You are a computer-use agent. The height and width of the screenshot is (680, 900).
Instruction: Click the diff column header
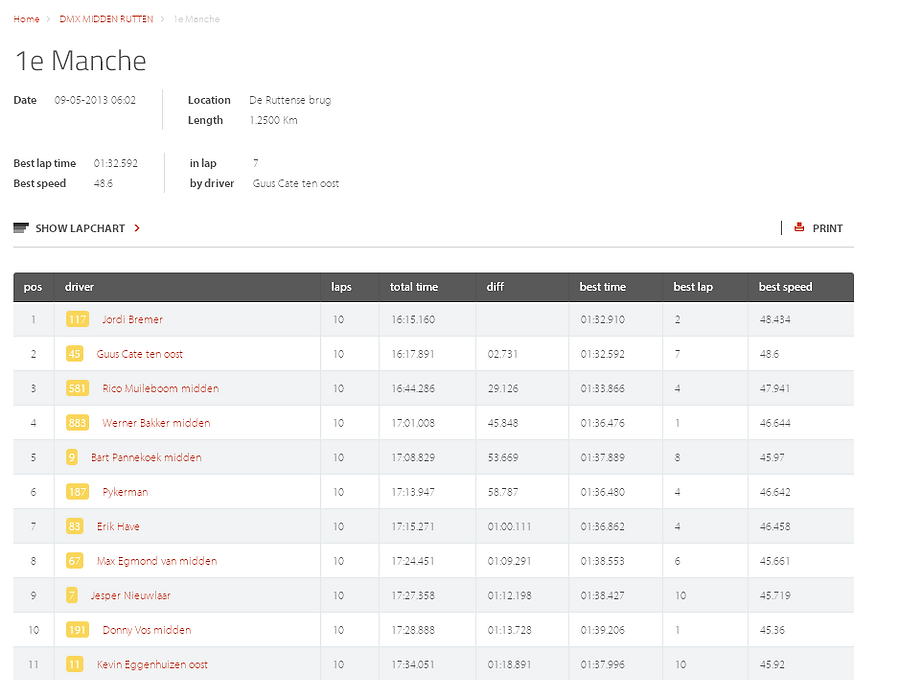[495, 287]
